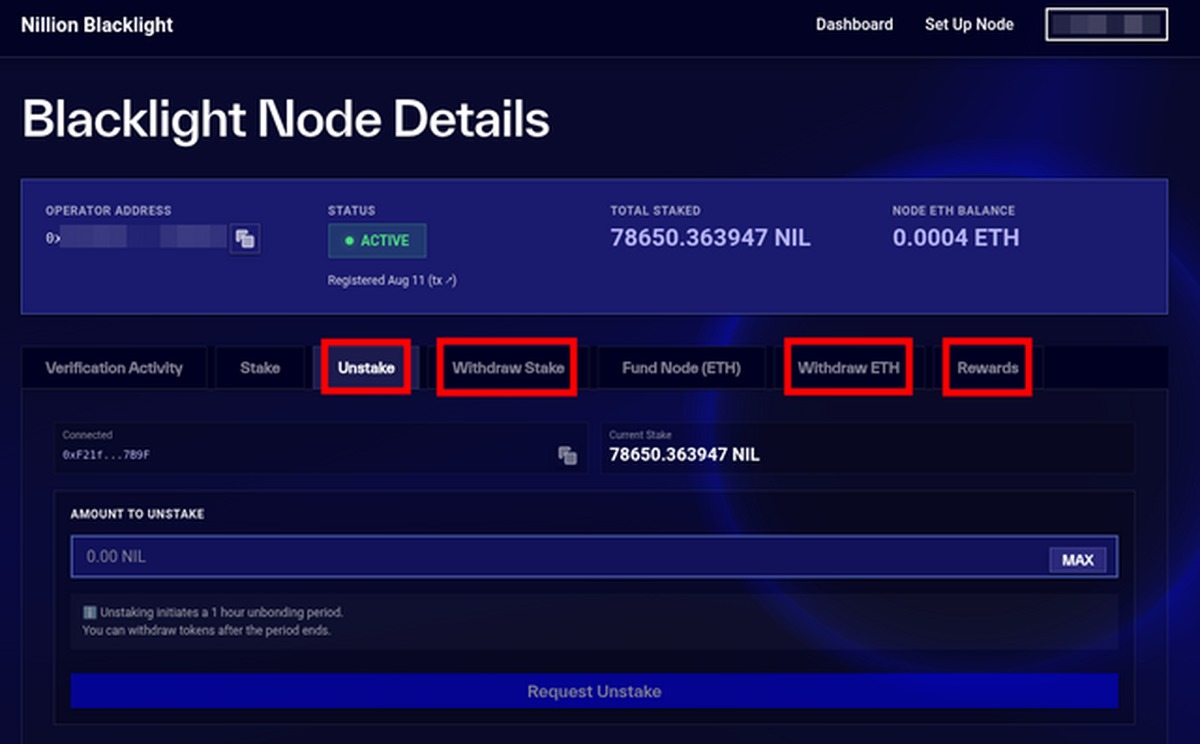Open the Verification Activity tab
Viewport: 1200px width, 744px height.
point(114,368)
